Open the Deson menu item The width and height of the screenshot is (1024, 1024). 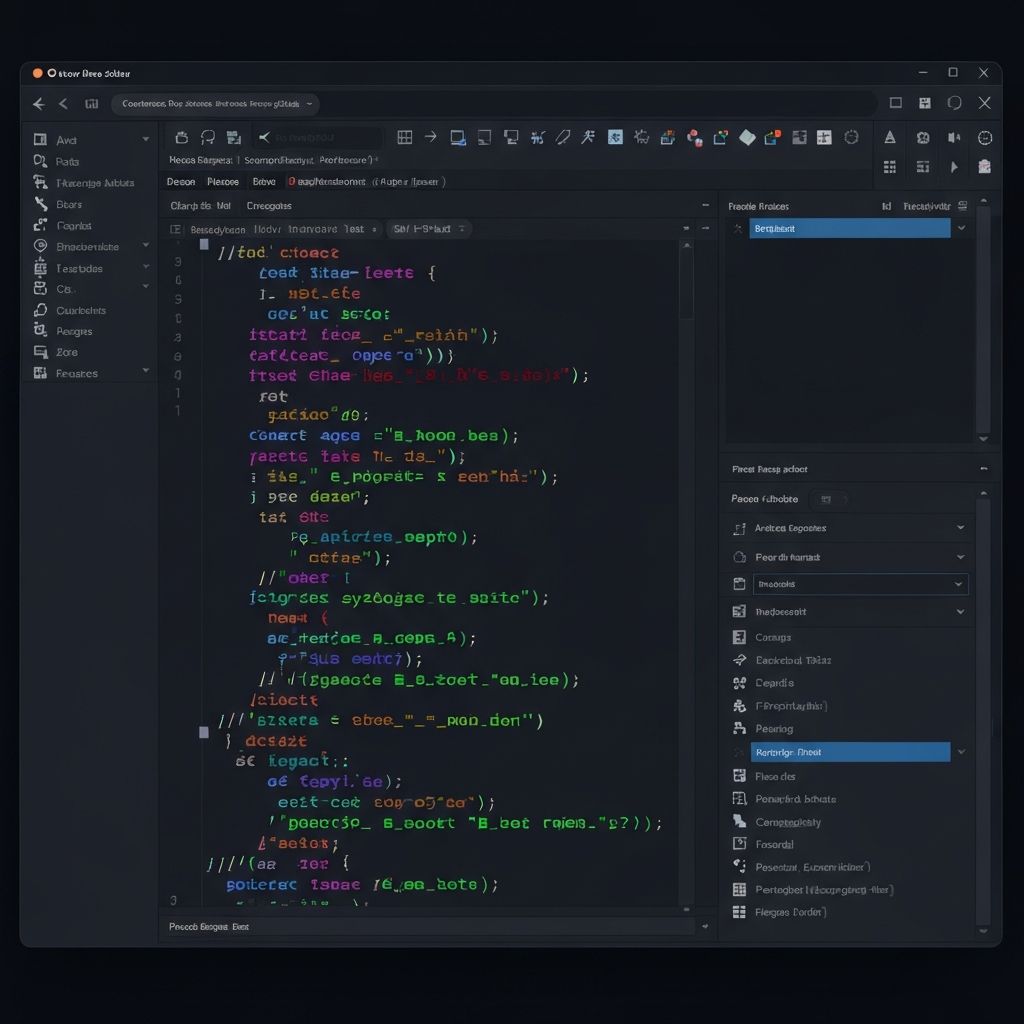(181, 182)
